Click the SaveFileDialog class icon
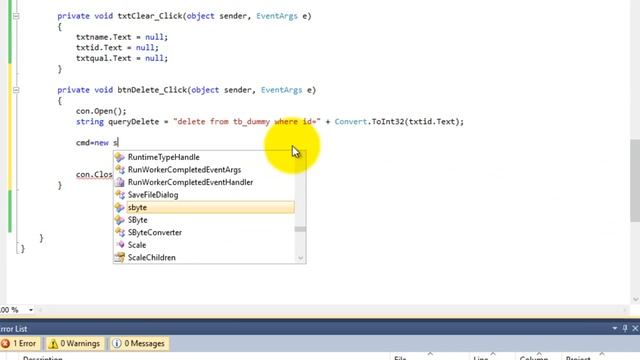Viewport: 640px width, 360px height. [x=120, y=195]
